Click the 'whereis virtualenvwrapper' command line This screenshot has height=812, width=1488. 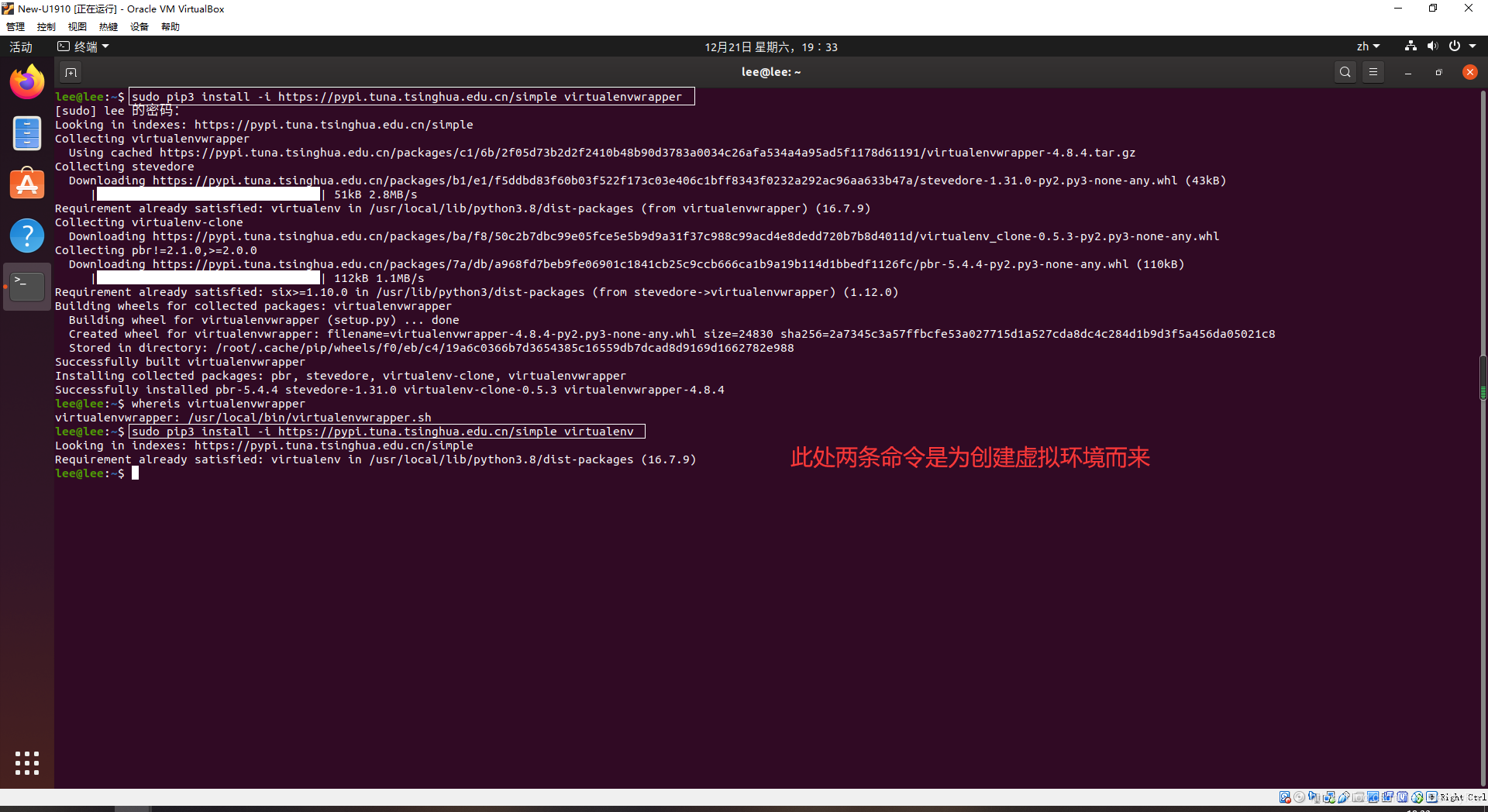pos(219,404)
